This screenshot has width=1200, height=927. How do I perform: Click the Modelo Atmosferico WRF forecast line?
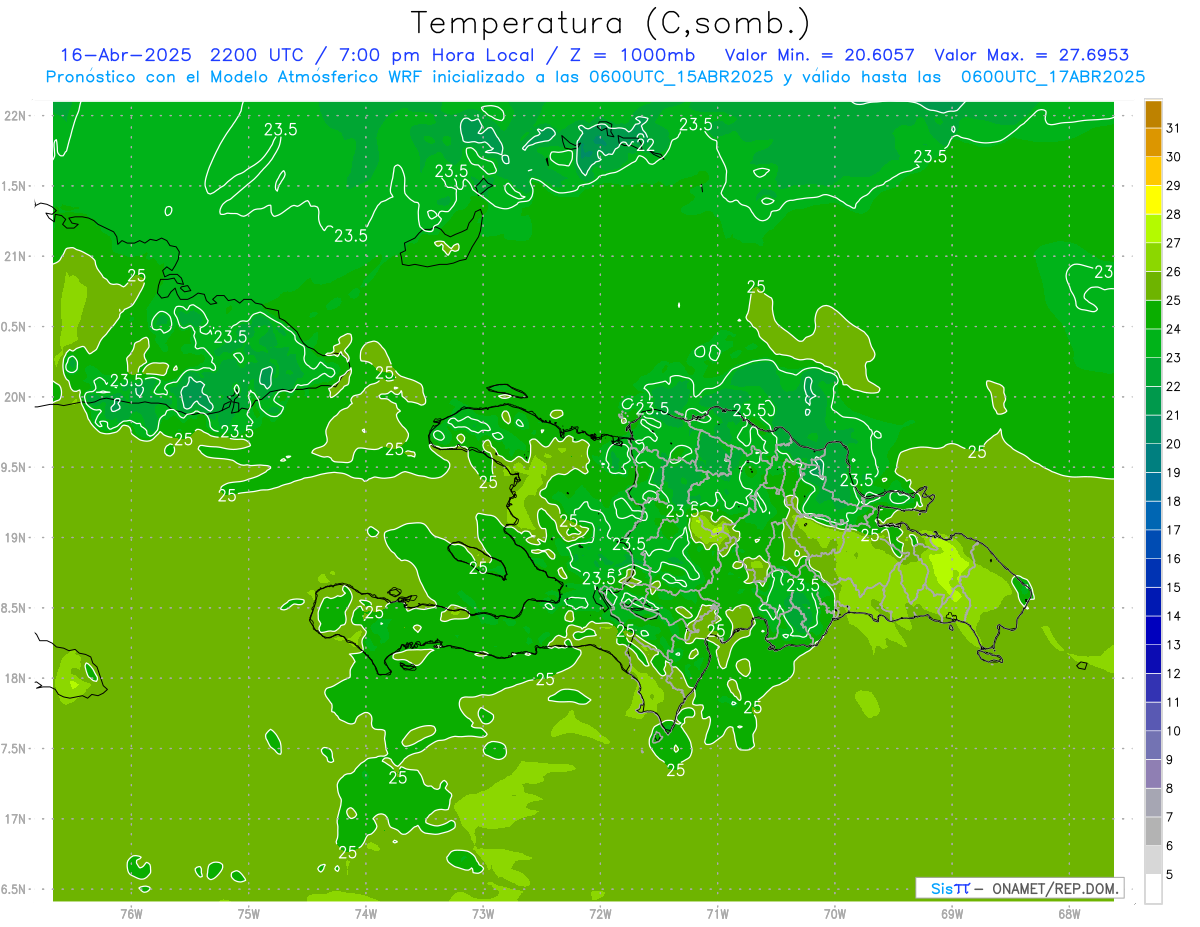(x=597, y=77)
